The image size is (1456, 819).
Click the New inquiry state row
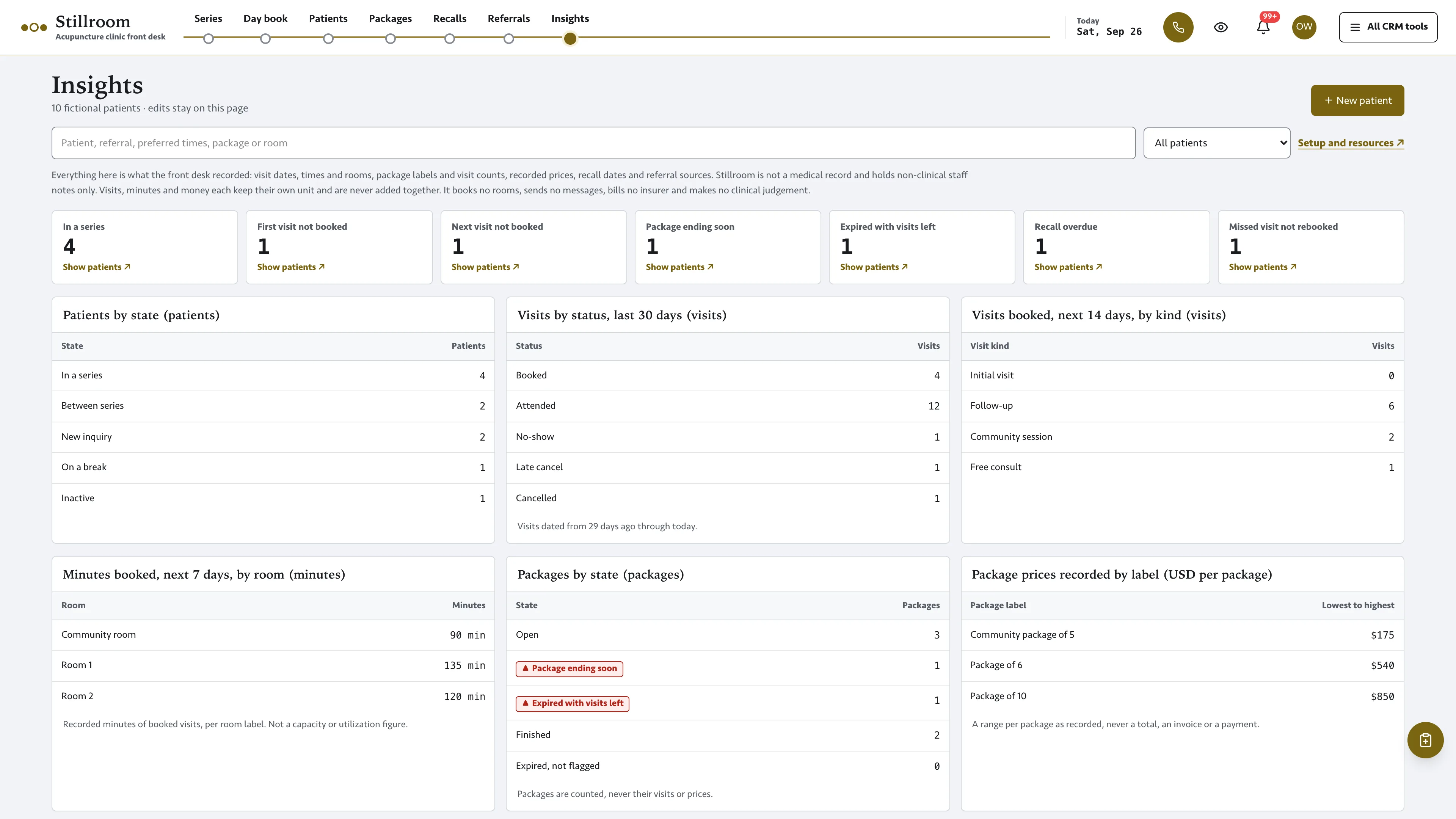[x=273, y=437]
